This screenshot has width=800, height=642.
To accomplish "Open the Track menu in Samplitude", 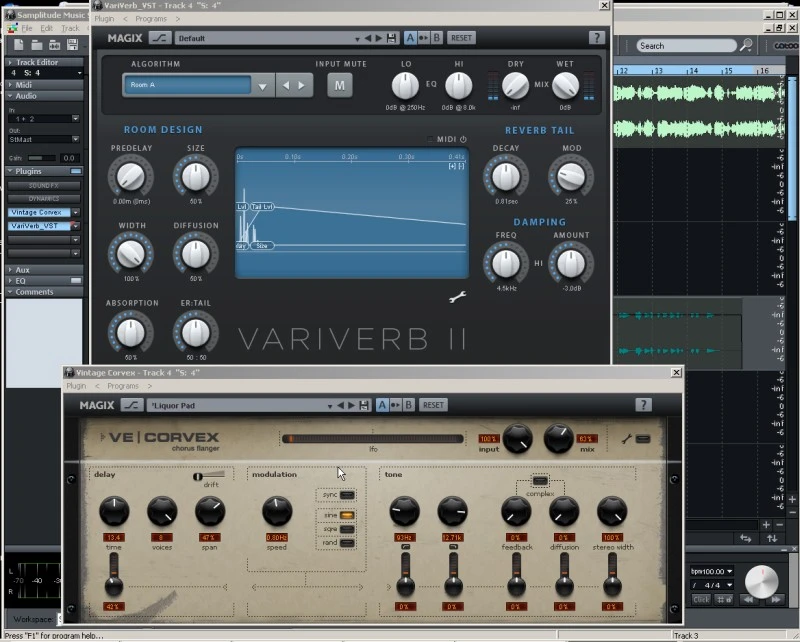I will (x=70, y=28).
